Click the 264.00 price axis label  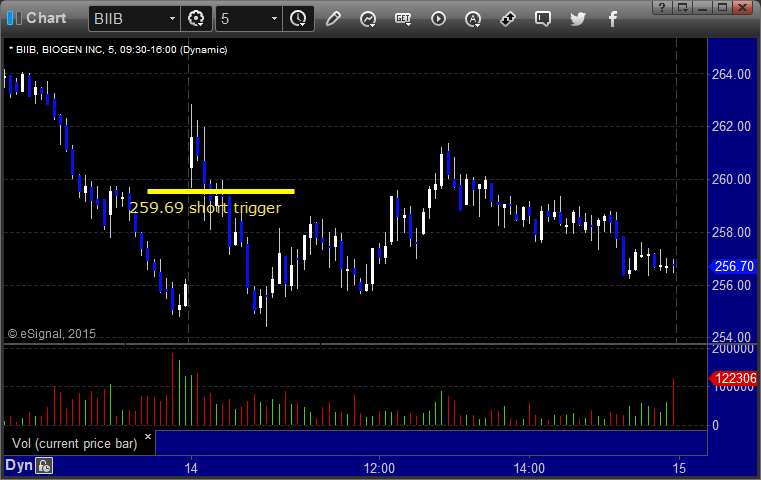731,74
